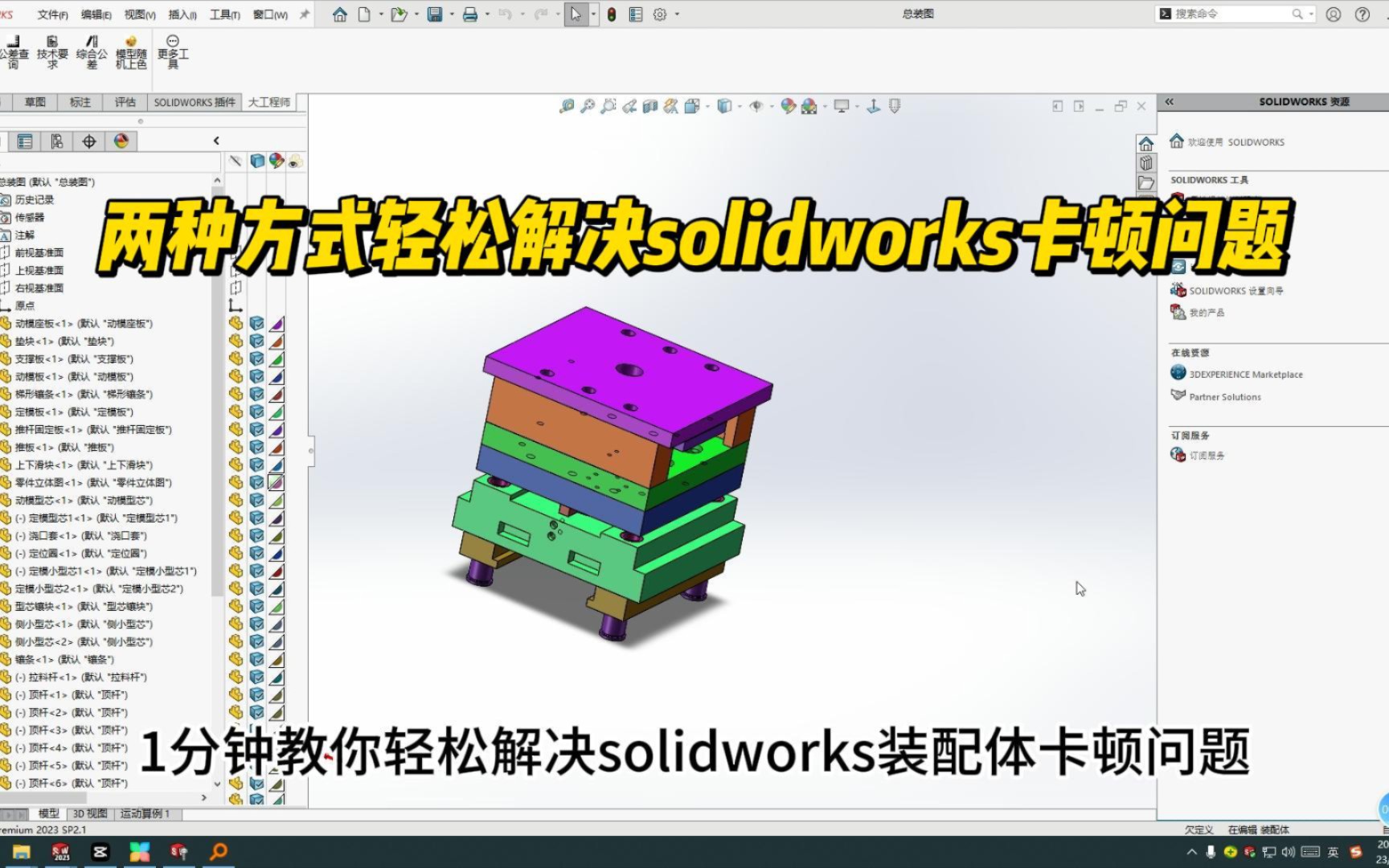Toggle display mode of 动模板<1> row
Viewport: 1389px width, 868px height.
tap(256, 376)
